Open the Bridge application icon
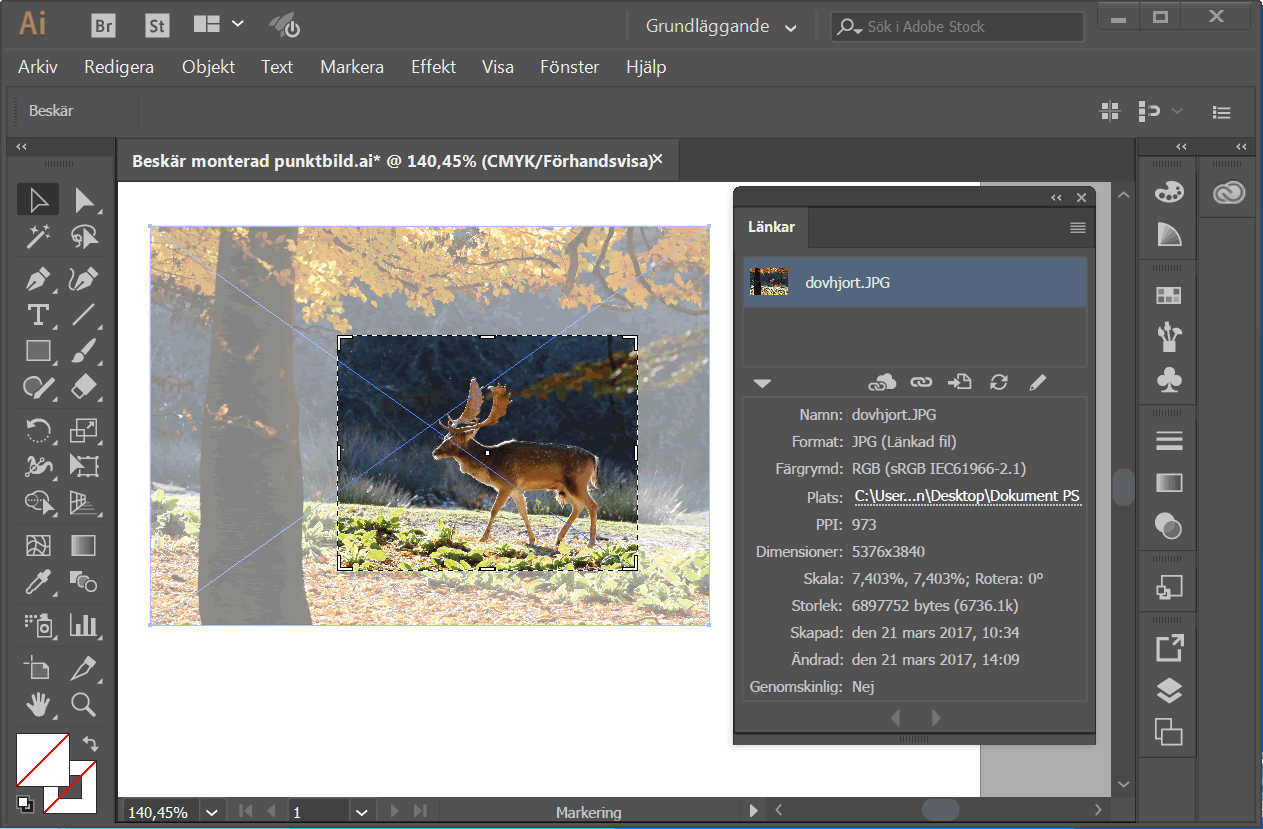The width and height of the screenshot is (1263, 829). click(103, 25)
